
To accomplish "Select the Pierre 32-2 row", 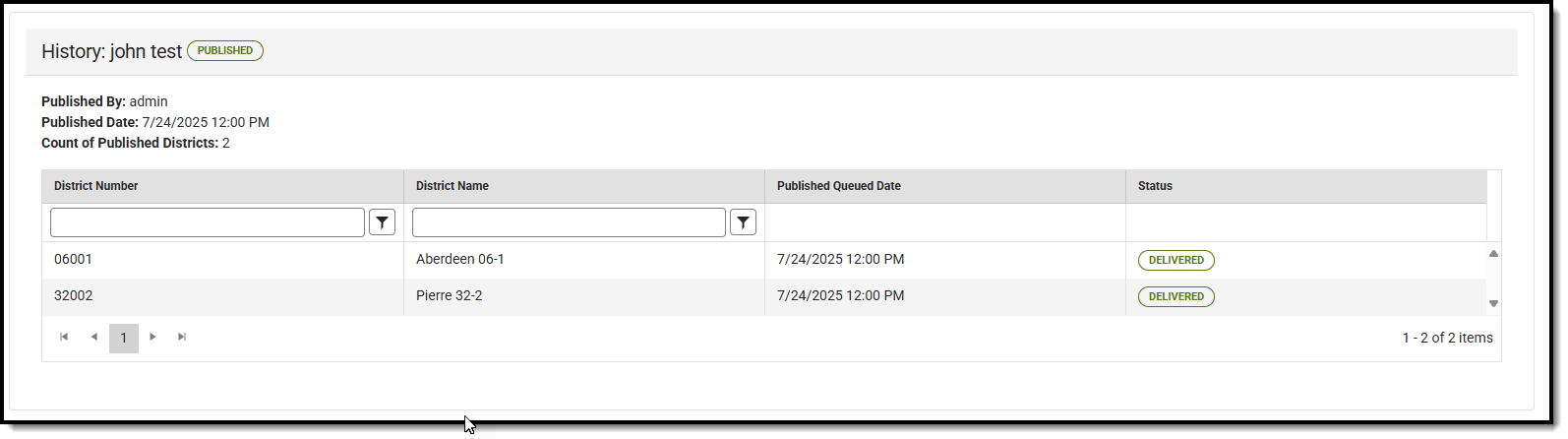I will click(450, 296).
